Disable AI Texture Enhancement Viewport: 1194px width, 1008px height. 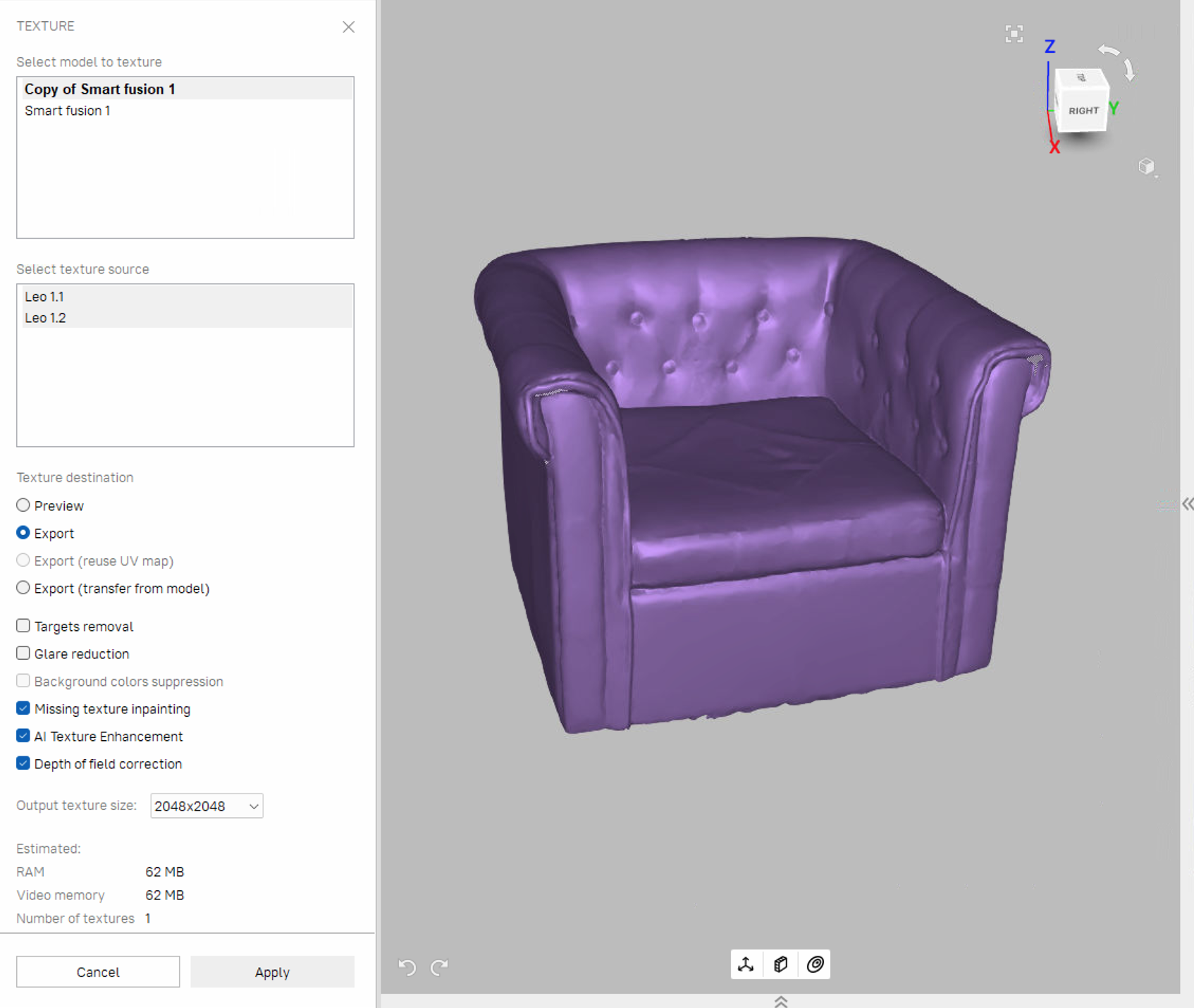(x=23, y=736)
